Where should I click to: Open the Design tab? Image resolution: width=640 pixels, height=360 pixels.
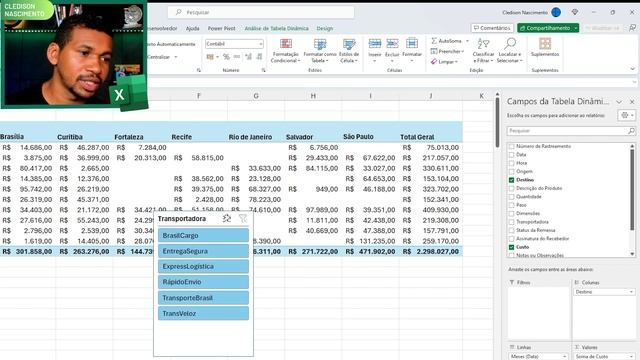pyautogui.click(x=324, y=29)
